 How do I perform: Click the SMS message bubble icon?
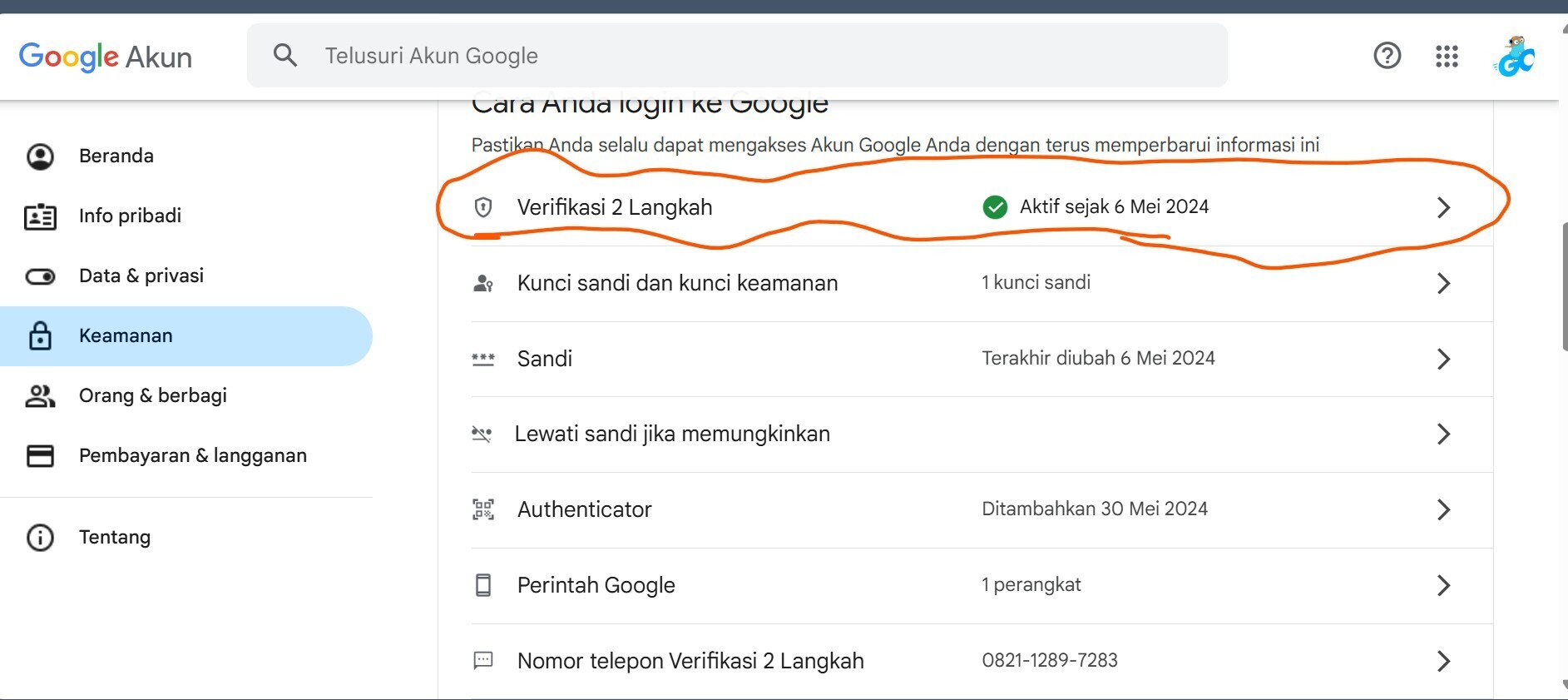click(483, 661)
